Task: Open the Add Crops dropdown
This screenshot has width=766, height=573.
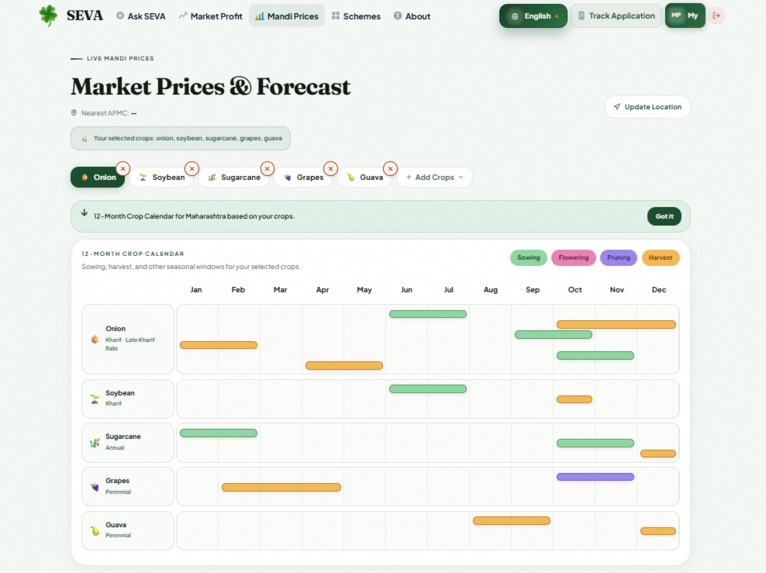Action: pyautogui.click(x=434, y=177)
